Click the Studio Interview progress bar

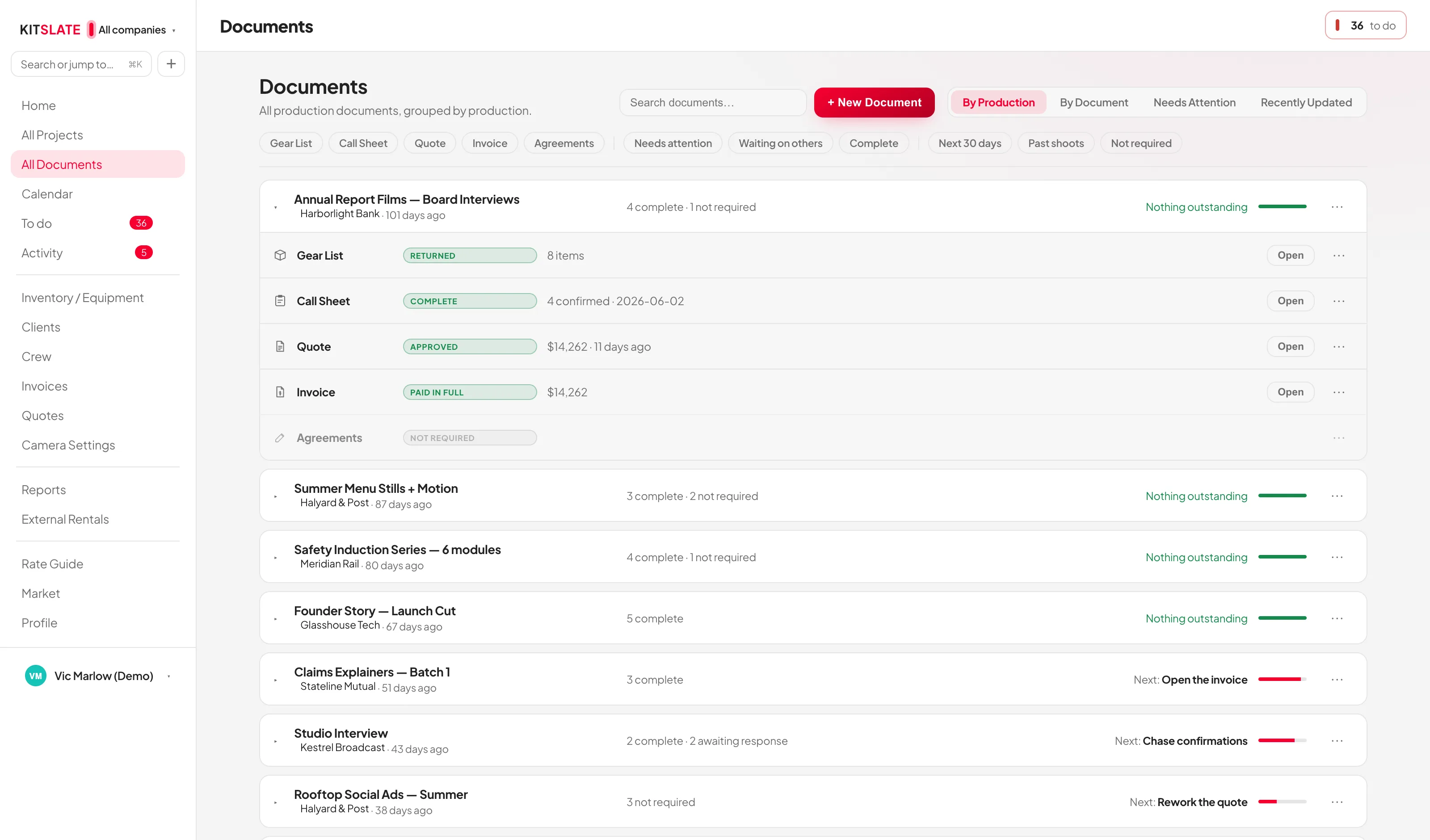point(1282,741)
